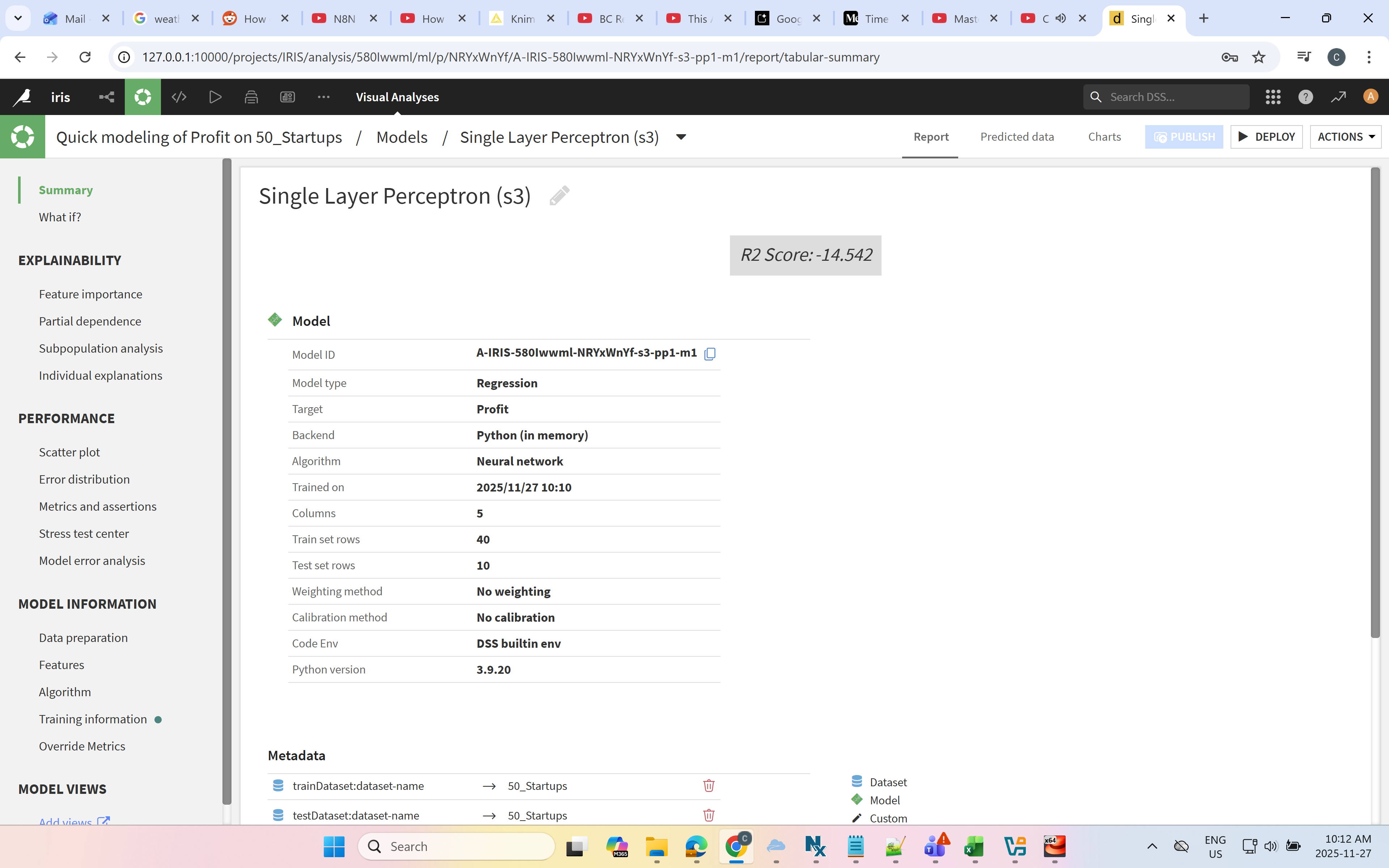
Task: Open the ACTIONS dropdown menu
Action: pyautogui.click(x=1345, y=137)
